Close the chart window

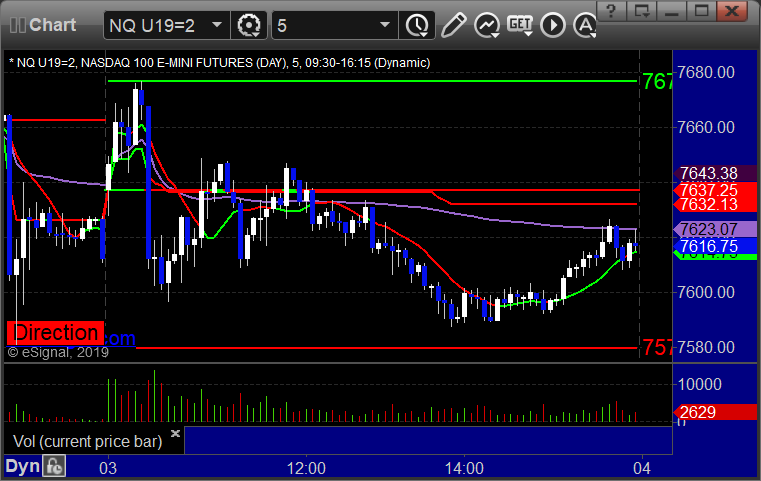click(731, 11)
